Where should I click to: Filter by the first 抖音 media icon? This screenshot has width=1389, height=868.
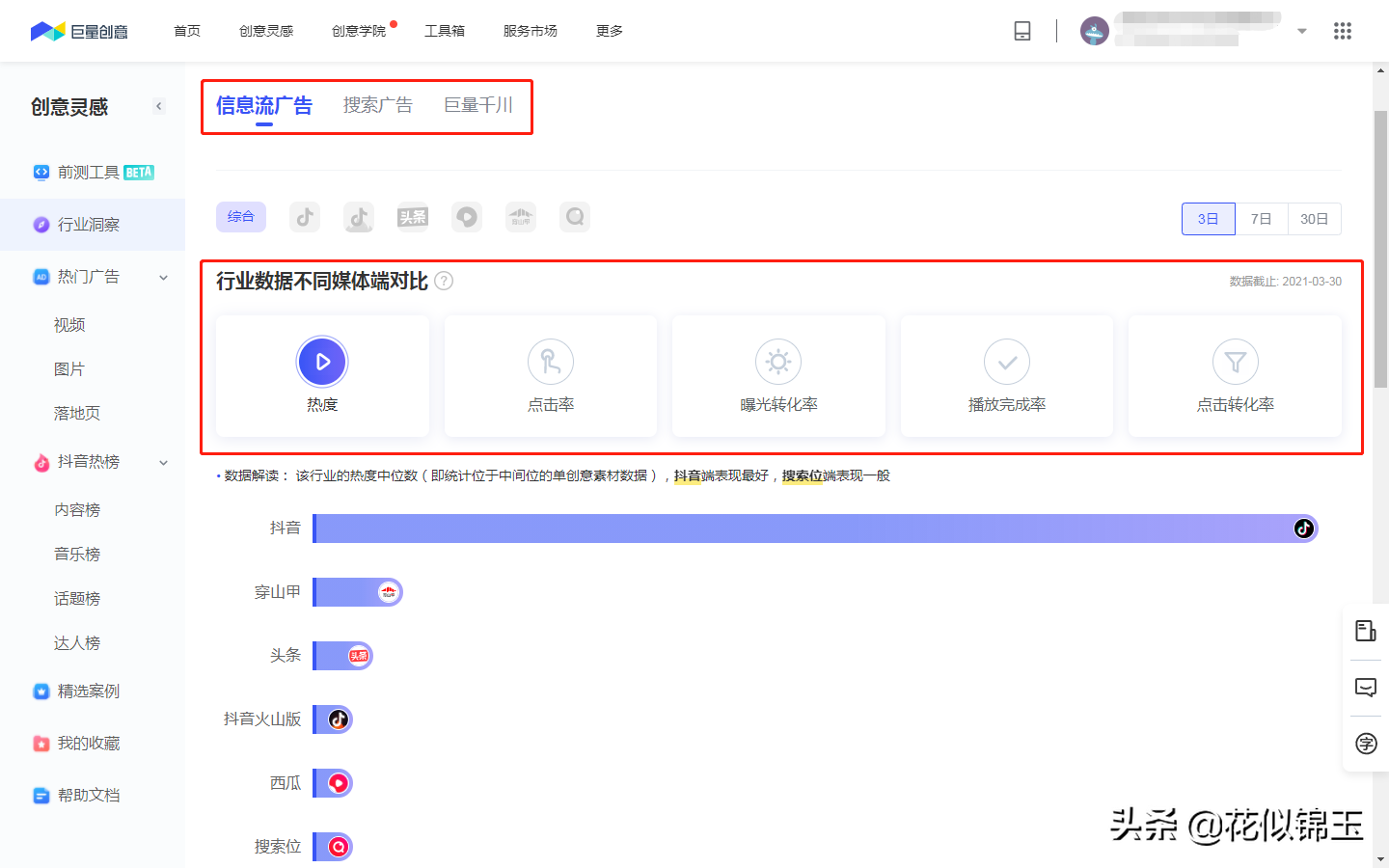305,217
